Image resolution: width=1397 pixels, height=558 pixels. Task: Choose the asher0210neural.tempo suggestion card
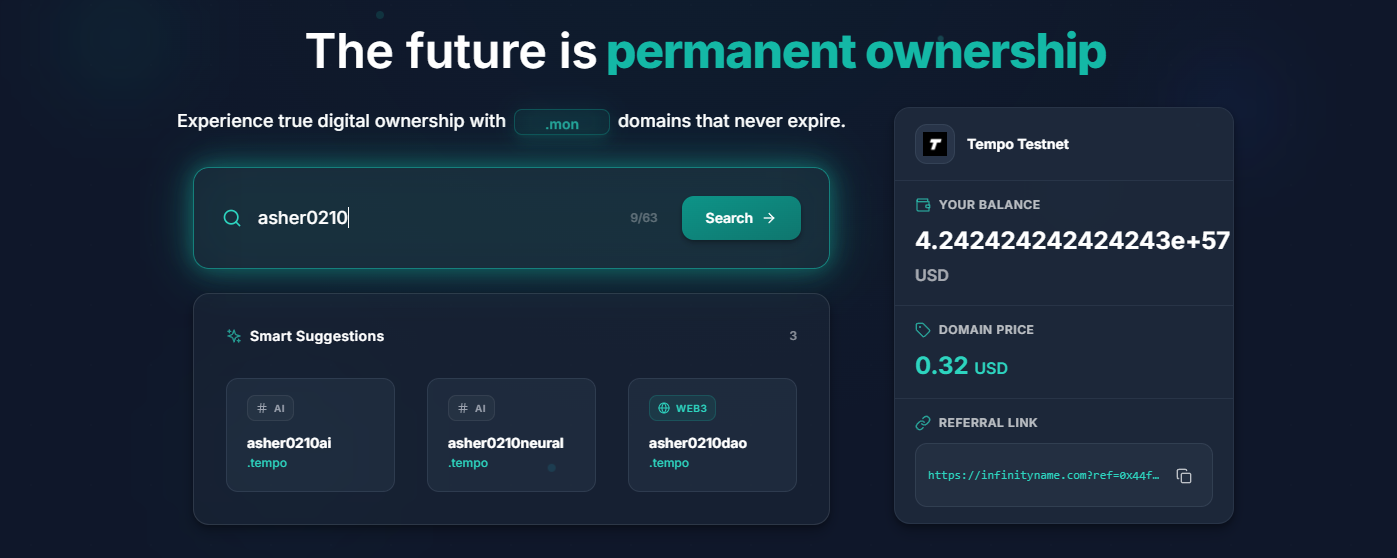[511, 435]
